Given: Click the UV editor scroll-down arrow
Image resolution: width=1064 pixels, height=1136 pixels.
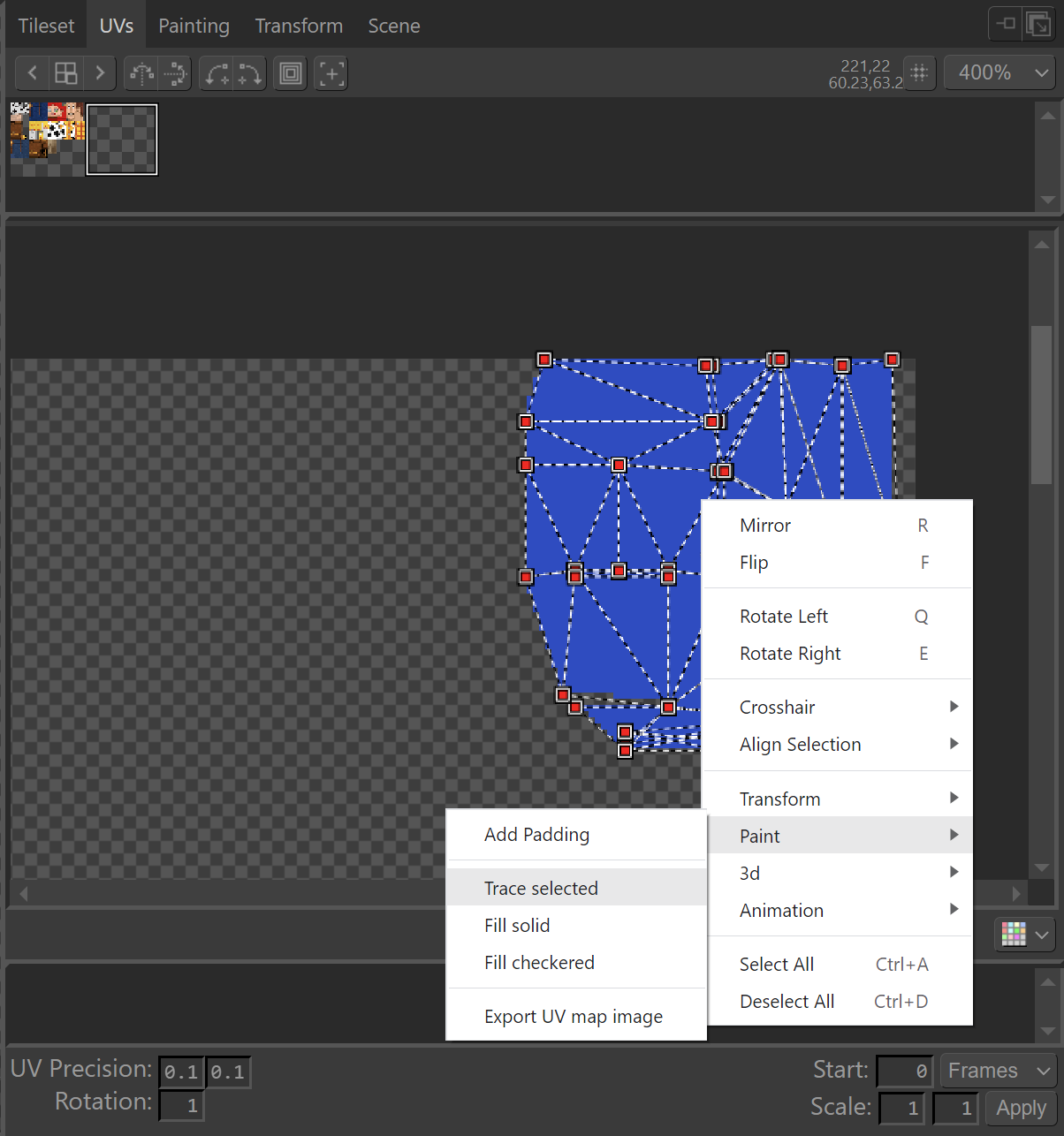Looking at the screenshot, I should click(x=1041, y=867).
